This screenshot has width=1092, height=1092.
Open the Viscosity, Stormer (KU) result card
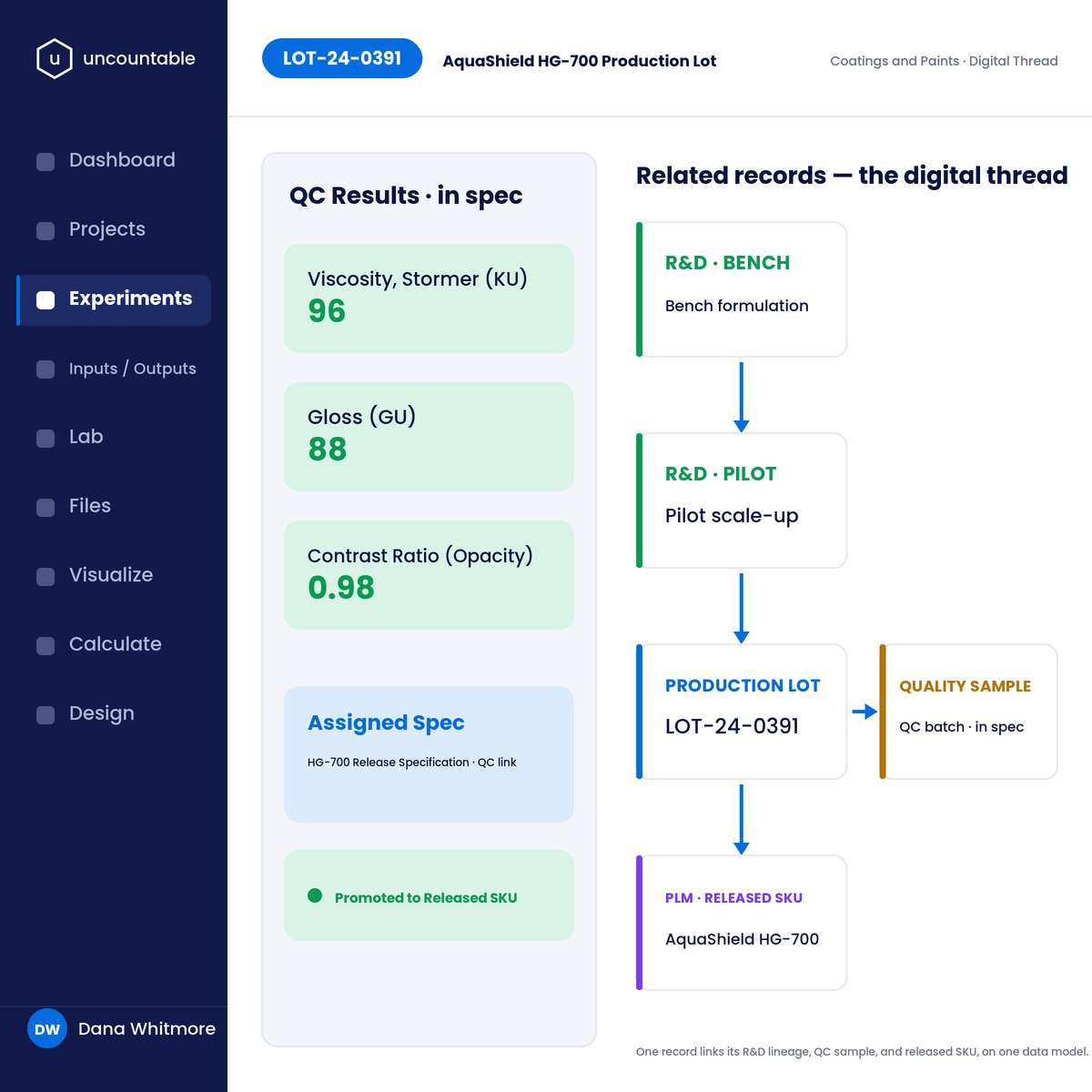click(x=429, y=298)
